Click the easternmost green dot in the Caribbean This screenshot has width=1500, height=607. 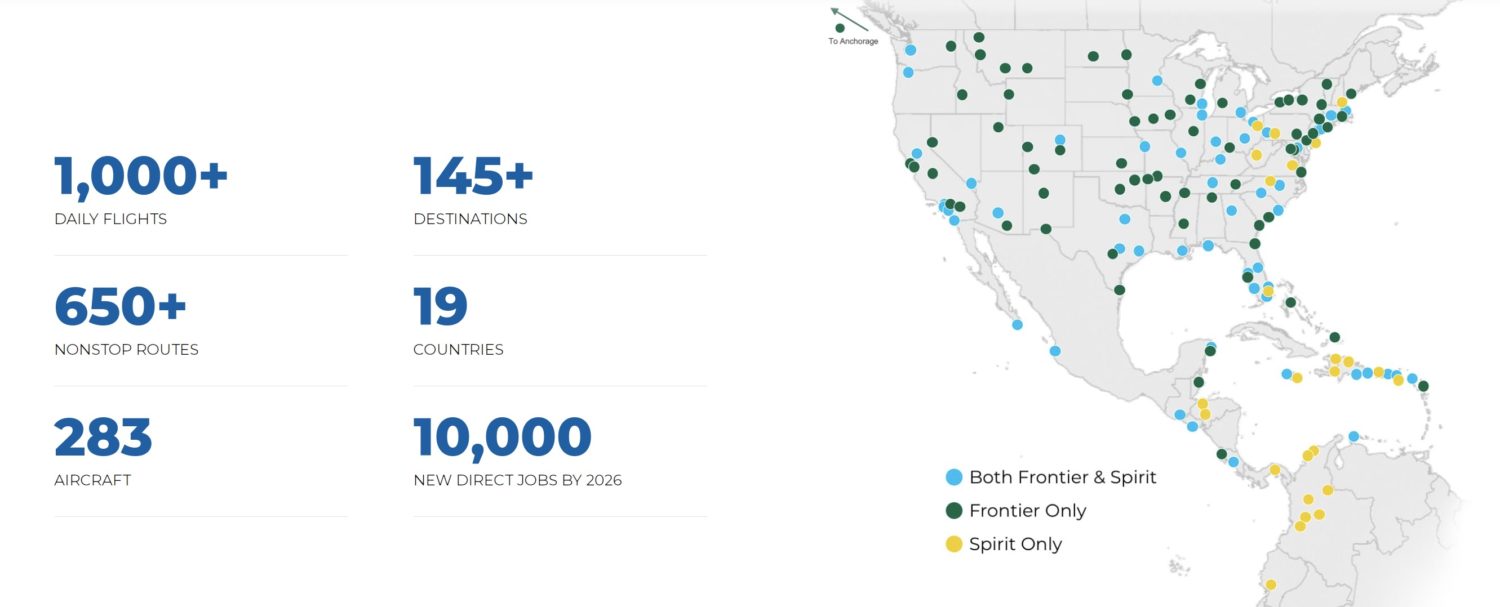[x=1423, y=386]
